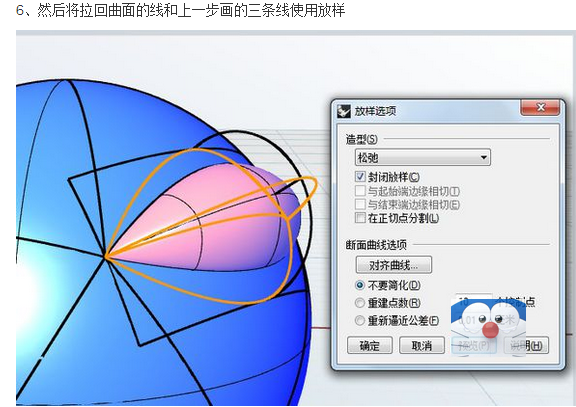This screenshot has height=407, width=576.
Task: Click the 断面曲线选项 section label
Action: tap(376, 245)
